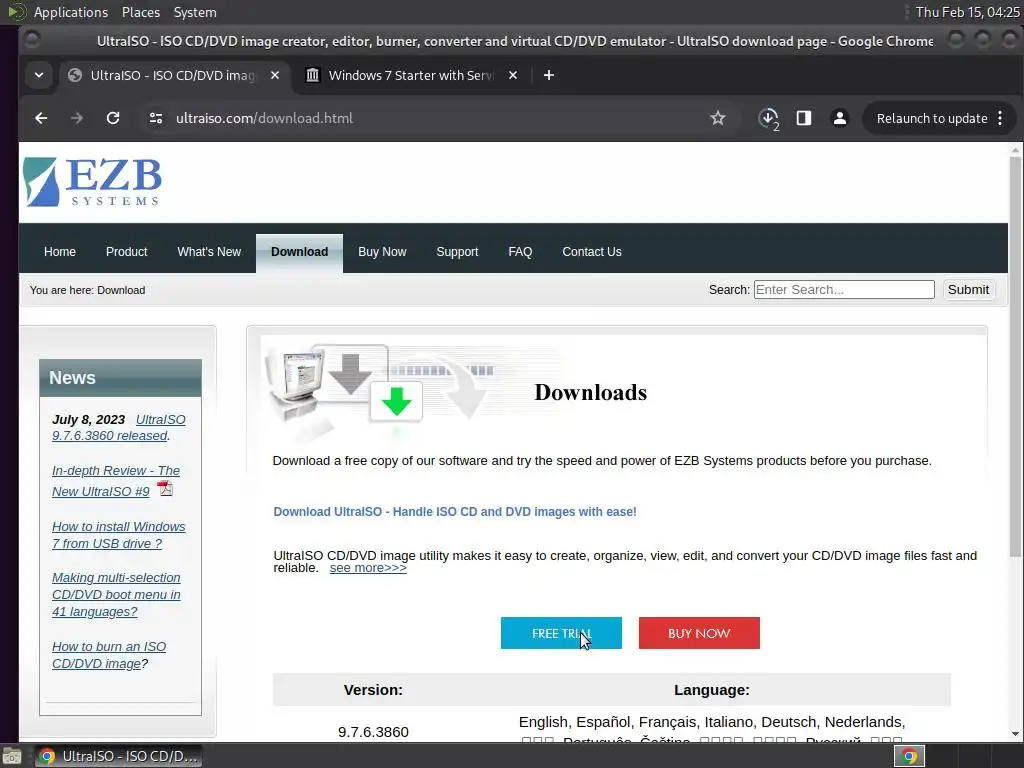Open the FAQ nav item

pyautogui.click(x=520, y=251)
